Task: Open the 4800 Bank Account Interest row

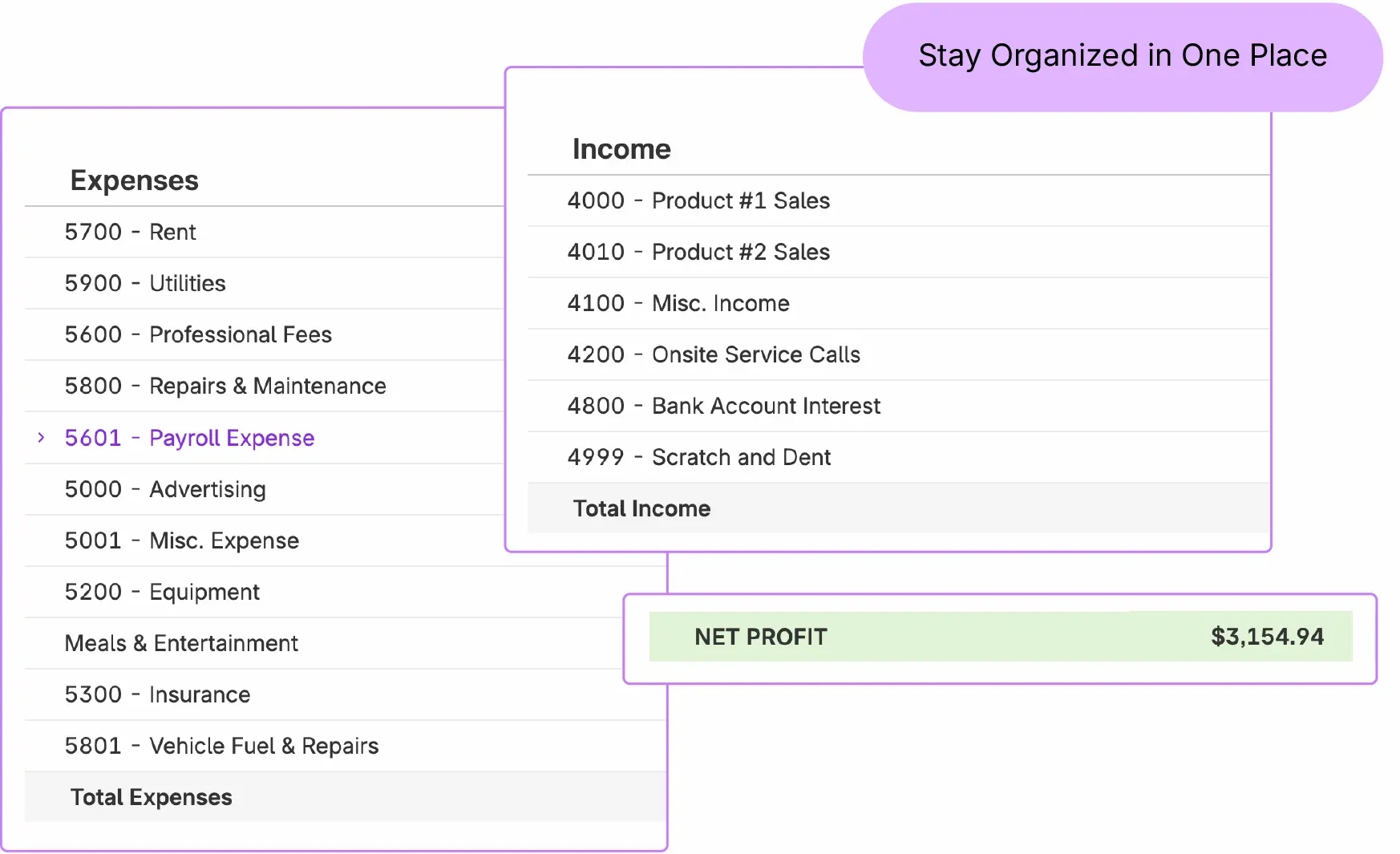Action: click(x=723, y=406)
